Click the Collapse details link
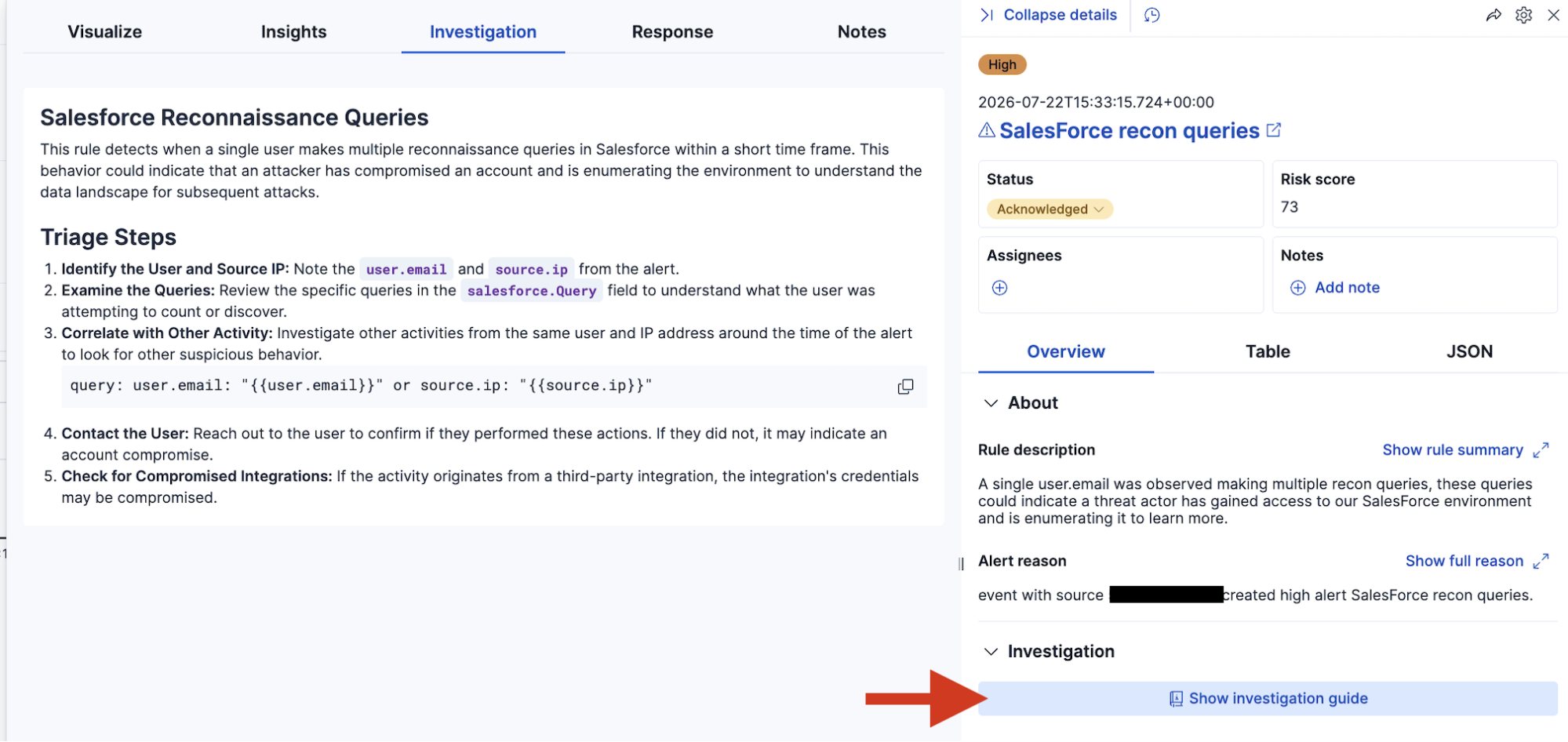Viewport: 1568px width, 742px height. click(1060, 15)
